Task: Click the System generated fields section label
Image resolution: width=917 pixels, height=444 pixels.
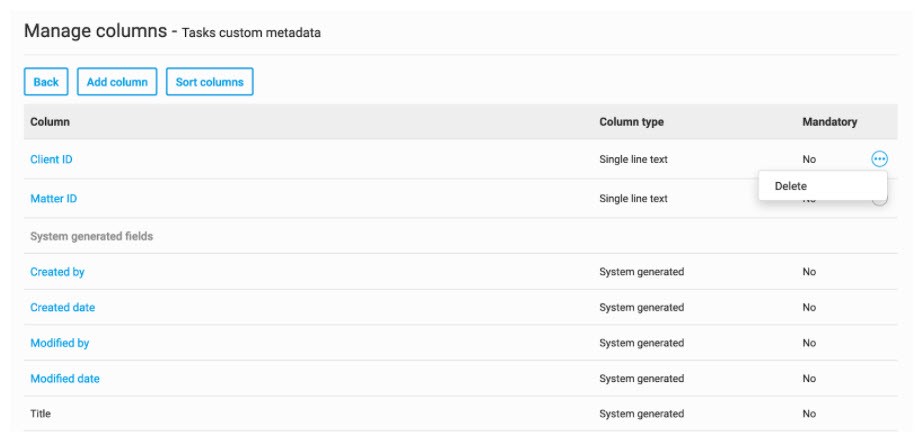Action: (91, 236)
